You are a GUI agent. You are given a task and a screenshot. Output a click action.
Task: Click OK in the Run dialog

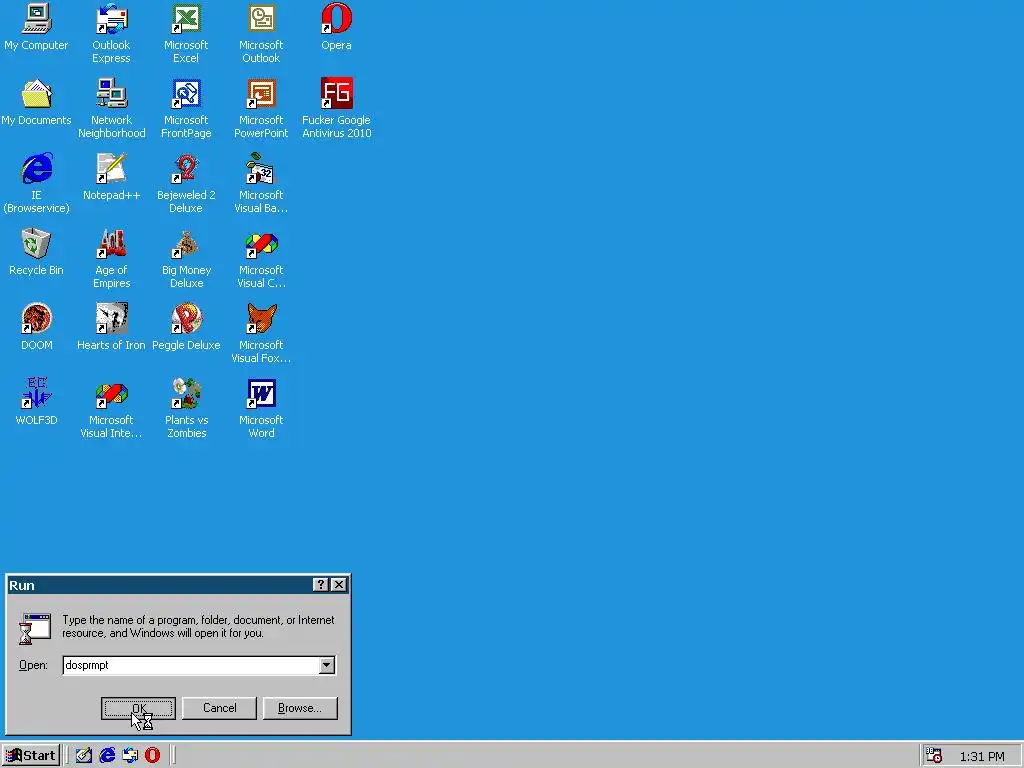tap(138, 708)
